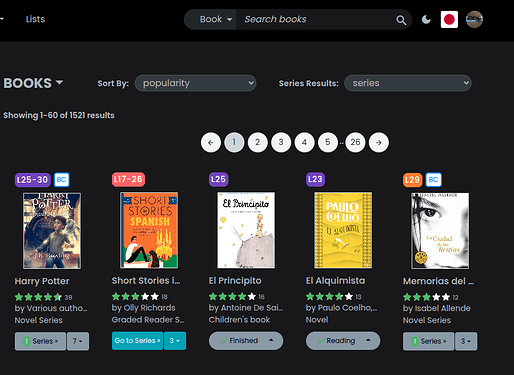
Task: Toggle the Reading status on El Alquimista
Action: click(x=343, y=341)
